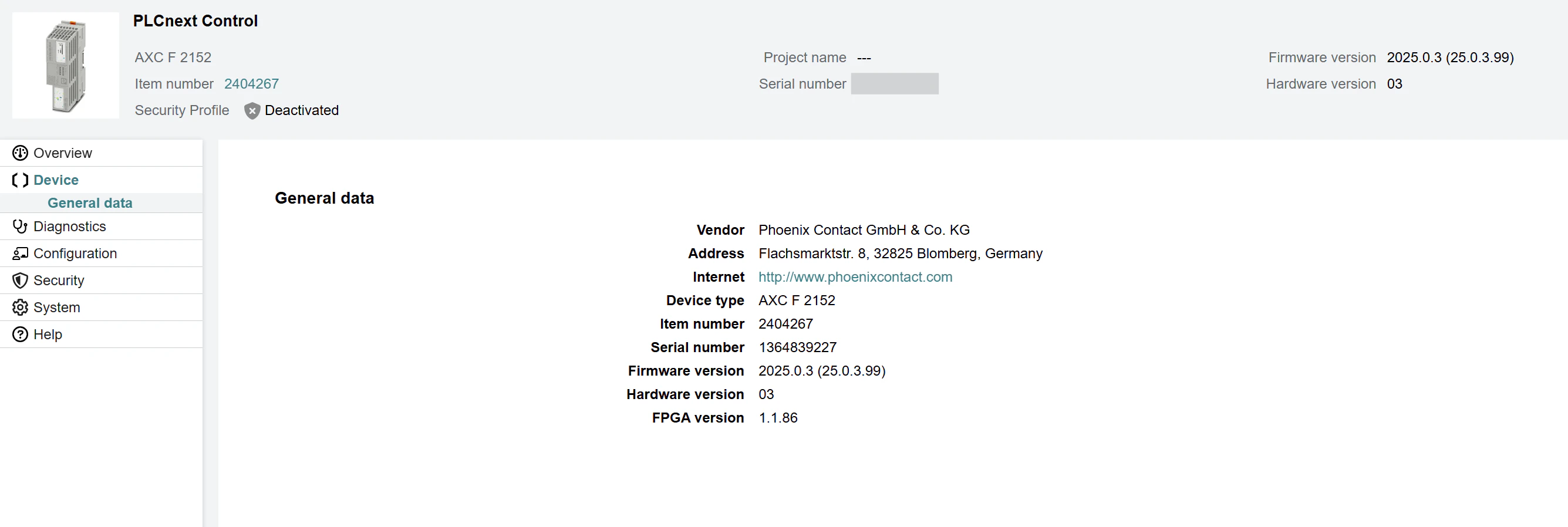Click the Security shield icon in sidebar
Viewport: 1568px width, 527px height.
(20, 281)
